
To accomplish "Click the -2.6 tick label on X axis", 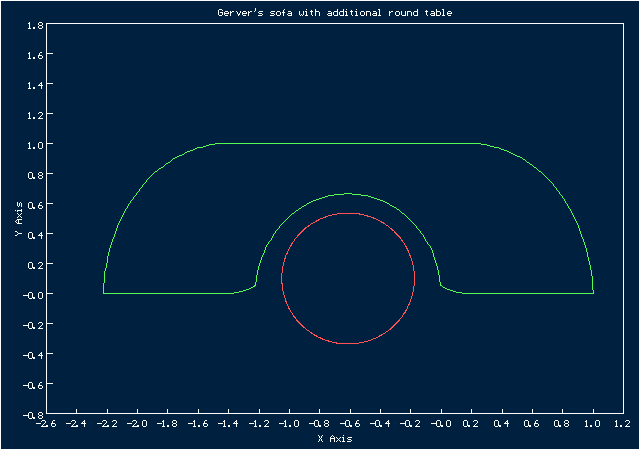I will coord(46,424).
